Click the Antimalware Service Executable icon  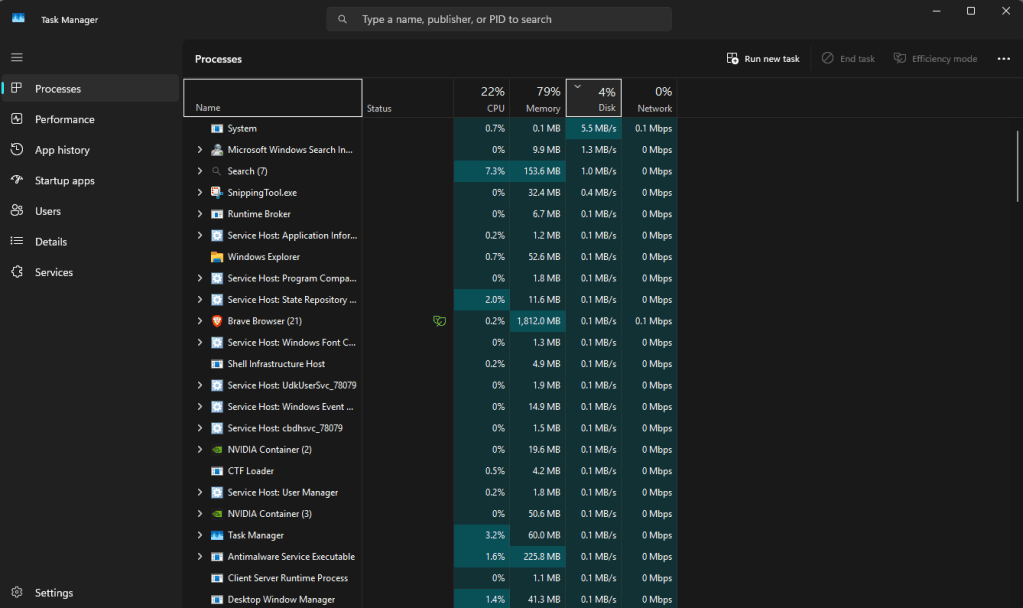(x=217, y=557)
